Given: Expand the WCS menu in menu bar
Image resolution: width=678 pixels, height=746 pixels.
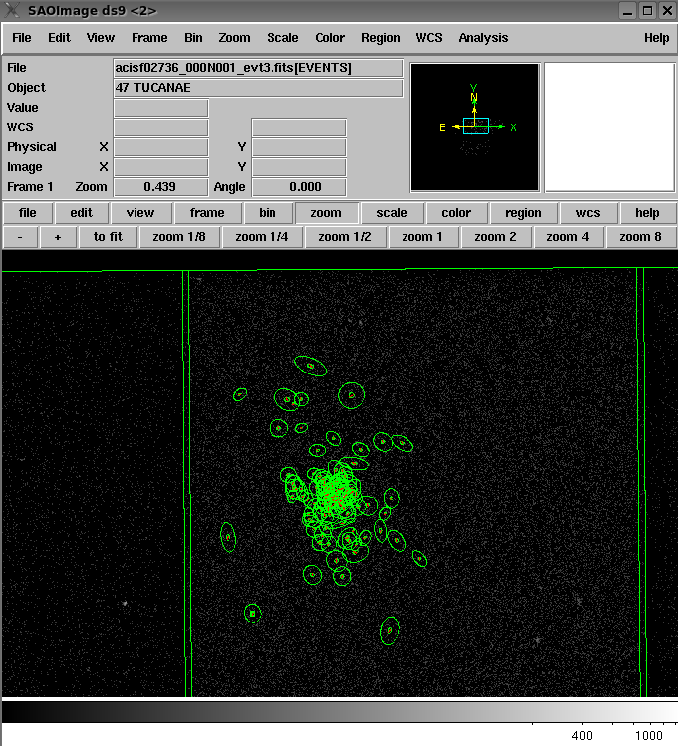Looking at the screenshot, I should (x=429, y=38).
